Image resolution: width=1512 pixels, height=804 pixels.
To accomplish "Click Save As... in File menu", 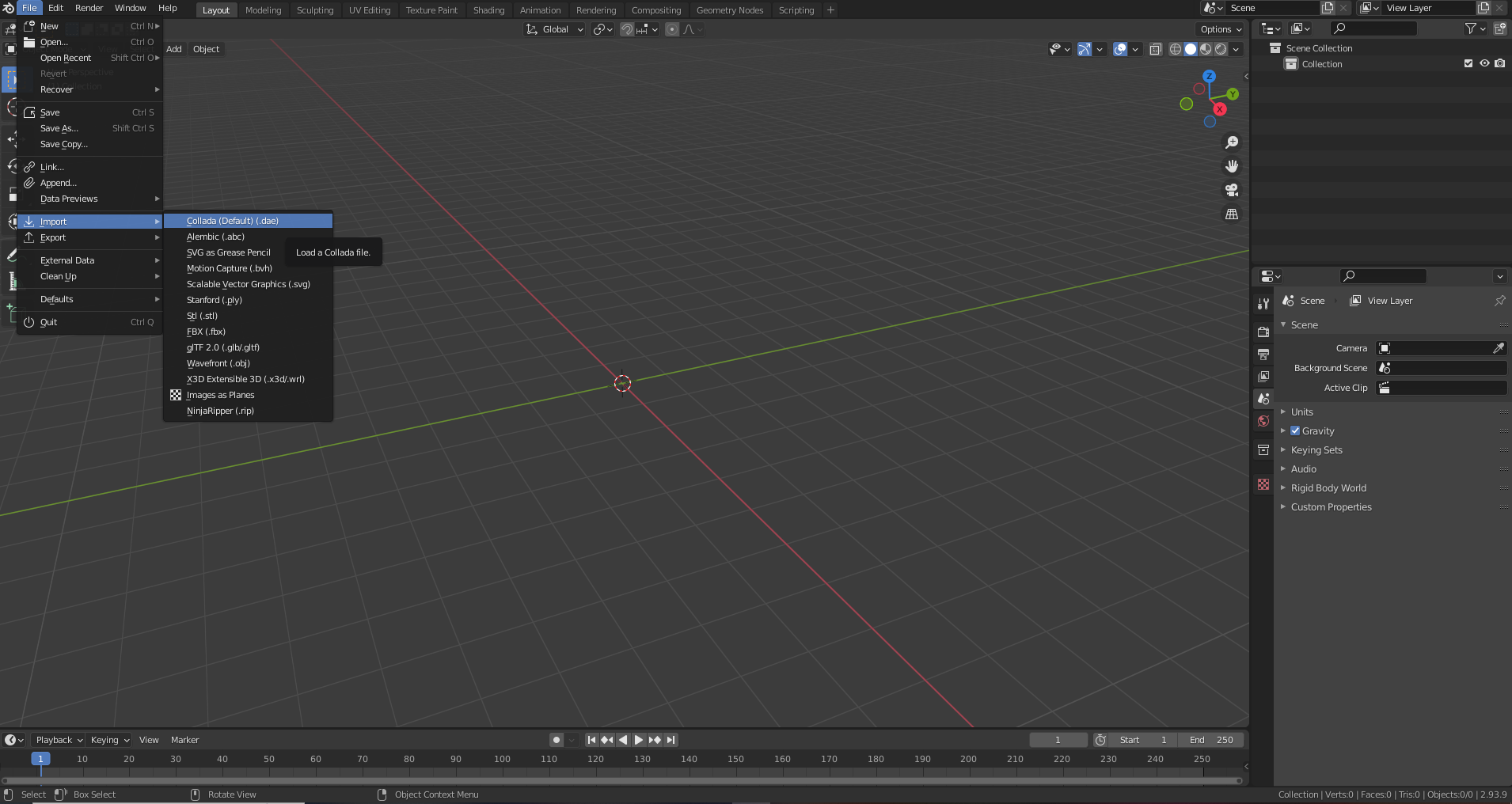I will coord(90,128).
